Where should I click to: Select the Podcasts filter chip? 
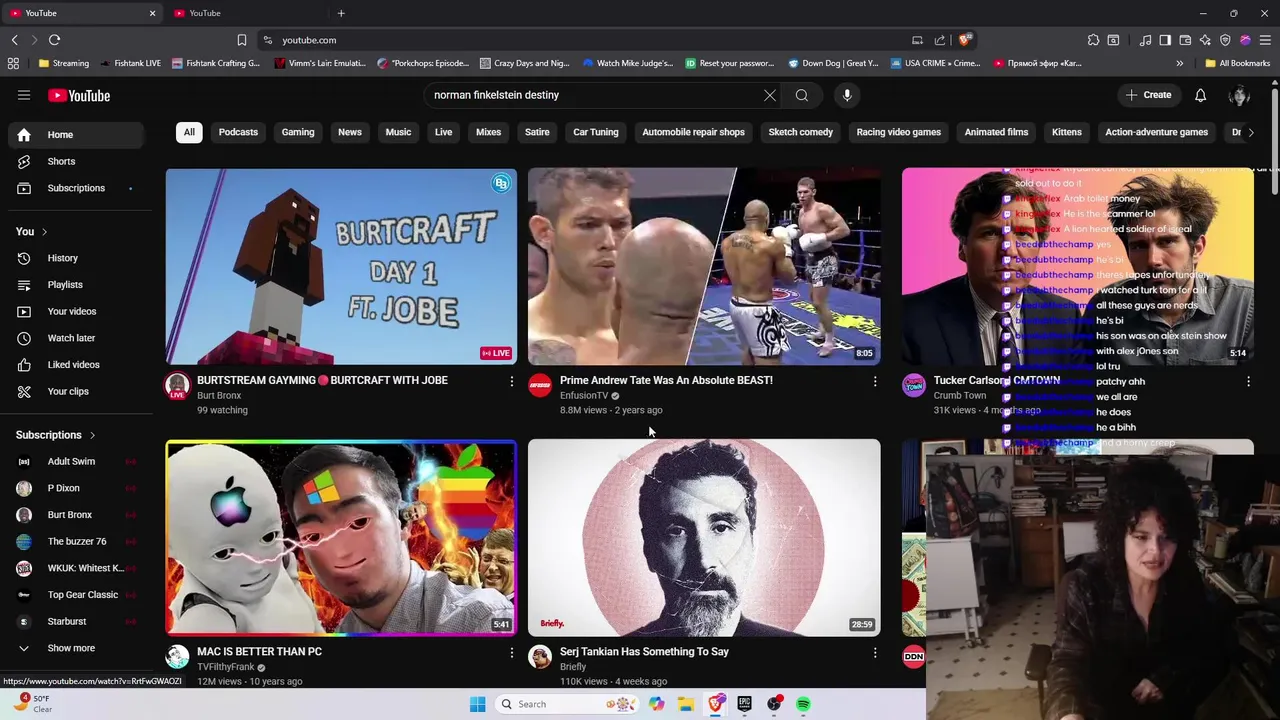[238, 132]
